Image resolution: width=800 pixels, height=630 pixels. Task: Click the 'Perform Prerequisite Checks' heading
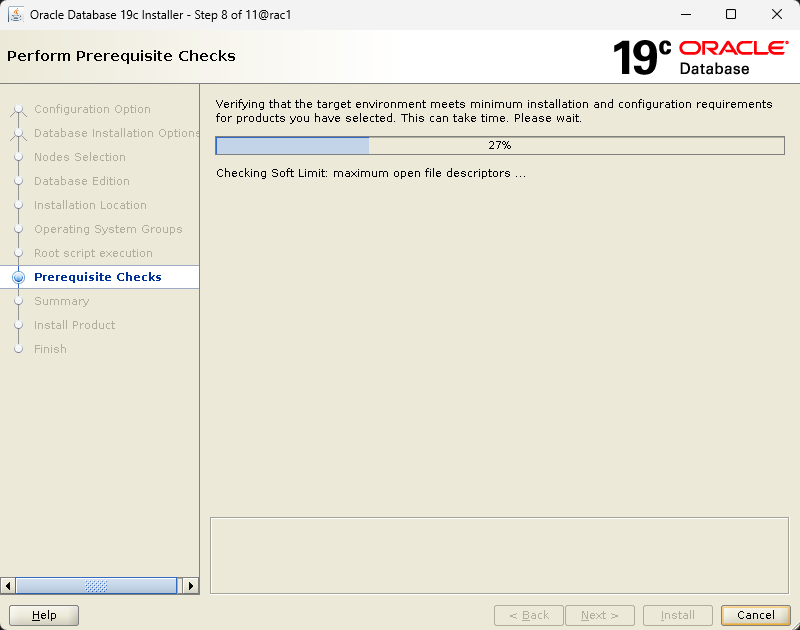pyautogui.click(x=121, y=56)
